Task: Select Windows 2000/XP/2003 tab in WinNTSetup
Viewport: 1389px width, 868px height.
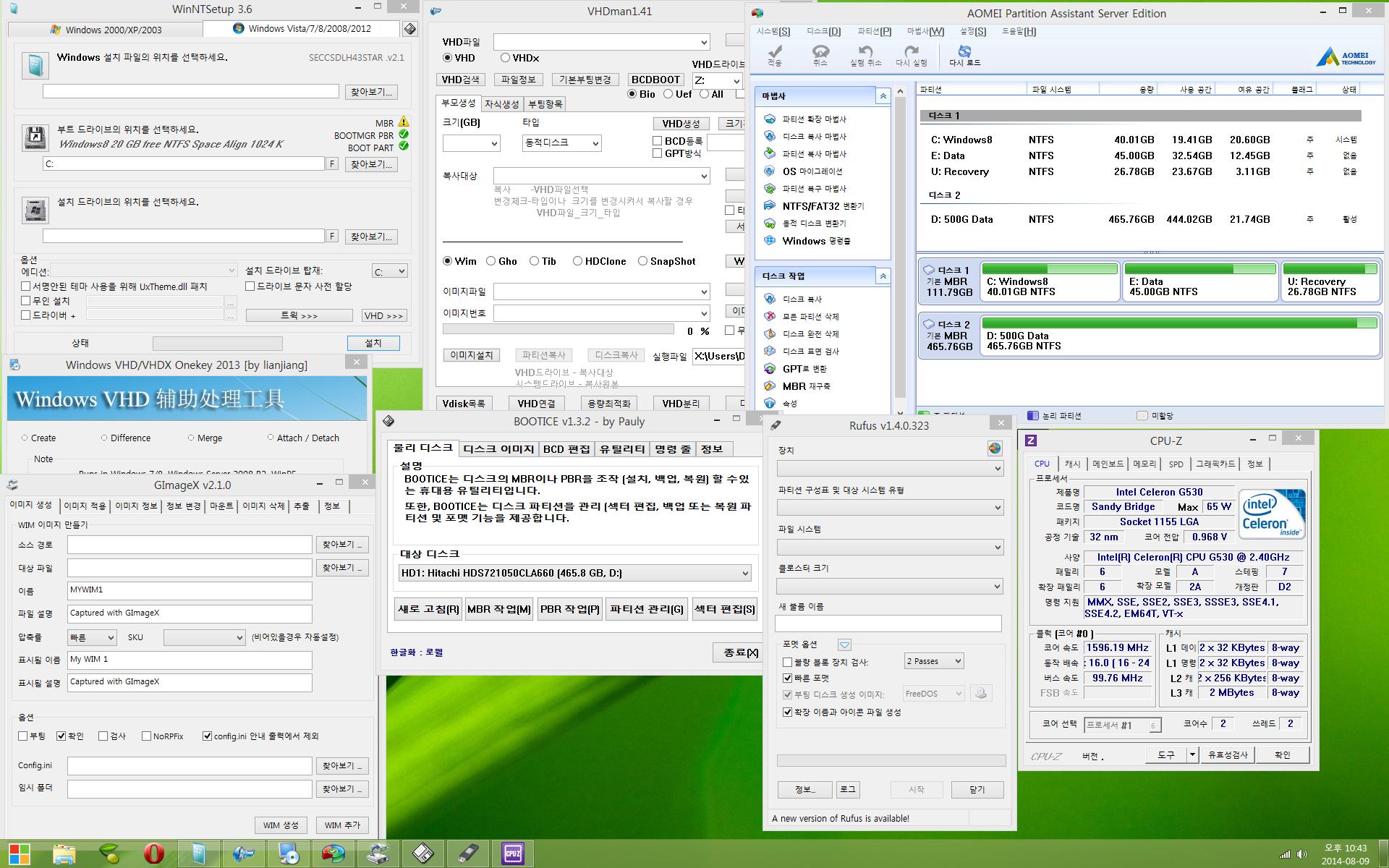Action: (106, 30)
